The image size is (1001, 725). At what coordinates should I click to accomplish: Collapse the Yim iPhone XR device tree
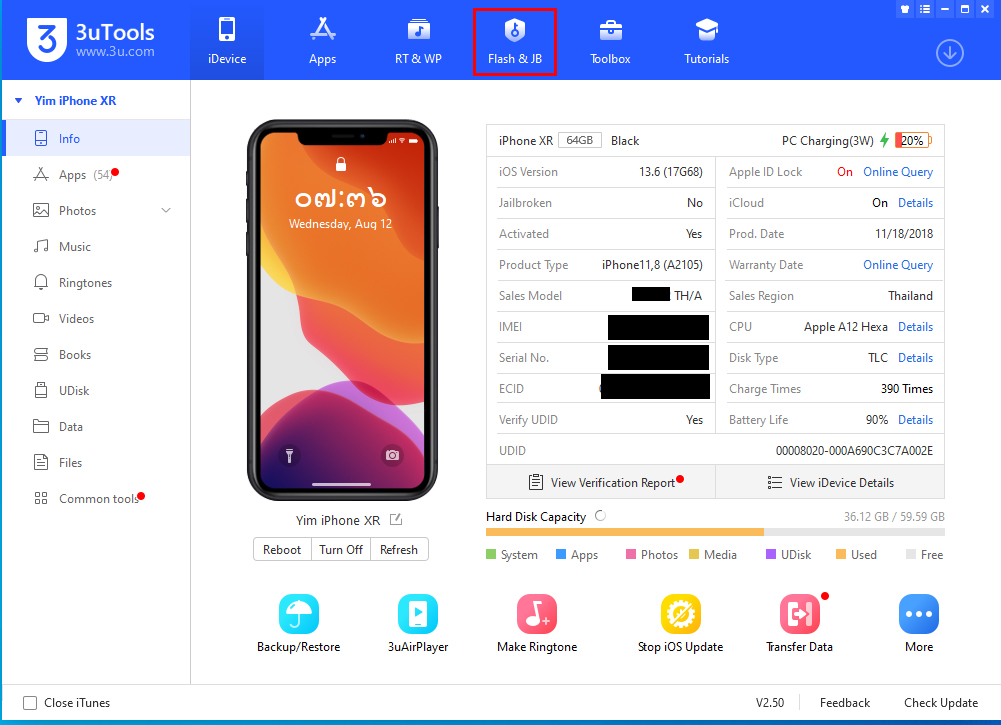pyautogui.click(x=18, y=101)
